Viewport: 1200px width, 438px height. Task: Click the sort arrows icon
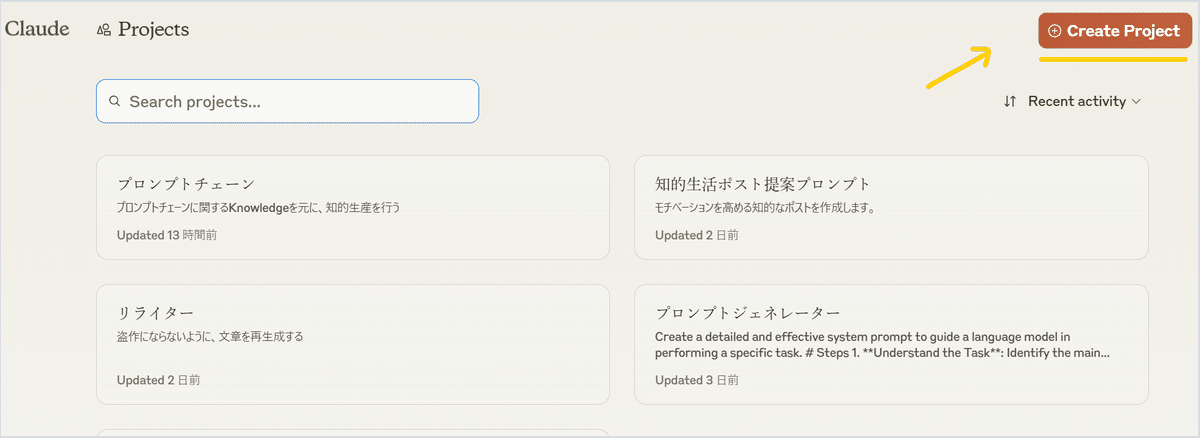(1010, 101)
